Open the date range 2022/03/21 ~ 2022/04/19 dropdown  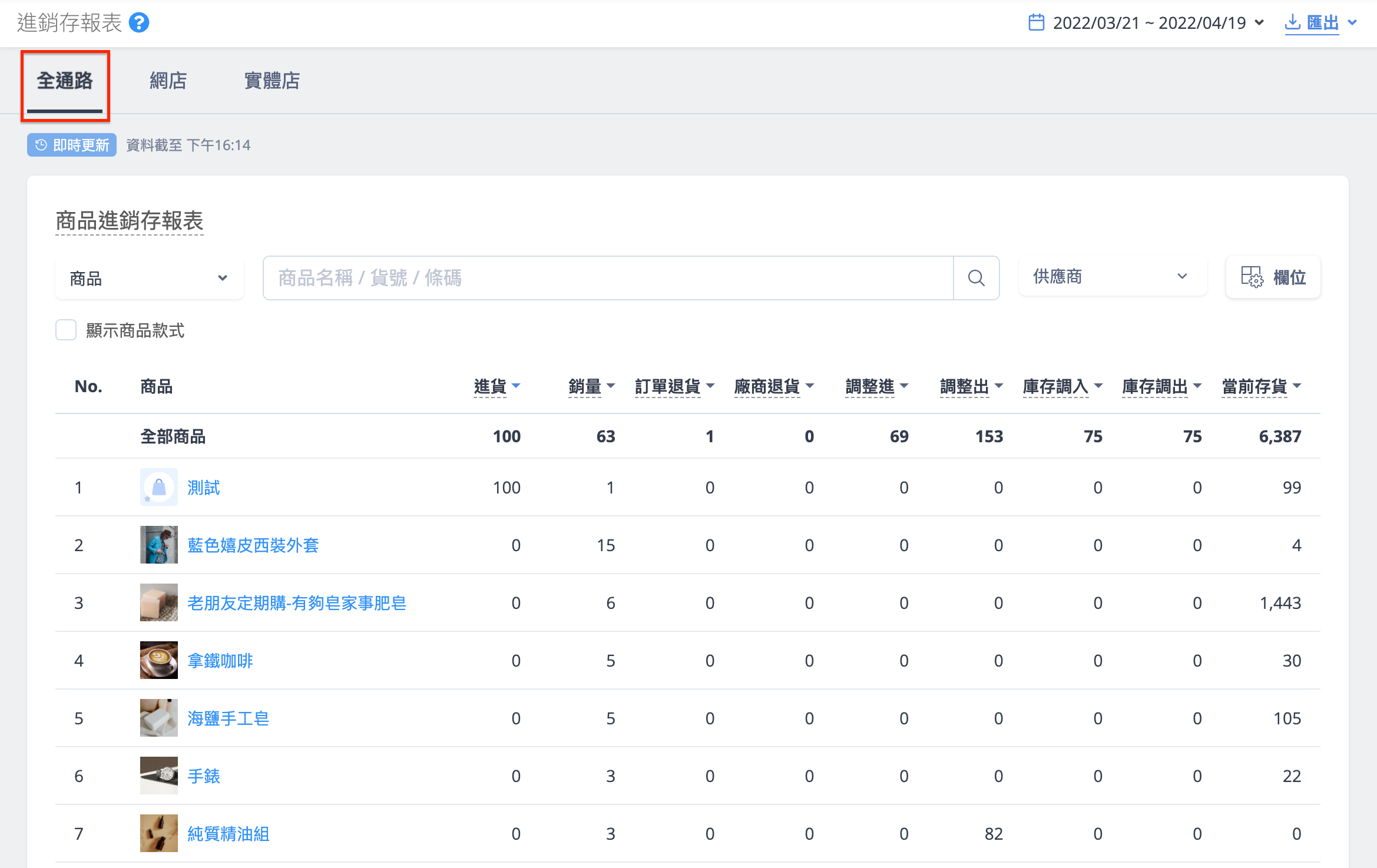[1146, 22]
